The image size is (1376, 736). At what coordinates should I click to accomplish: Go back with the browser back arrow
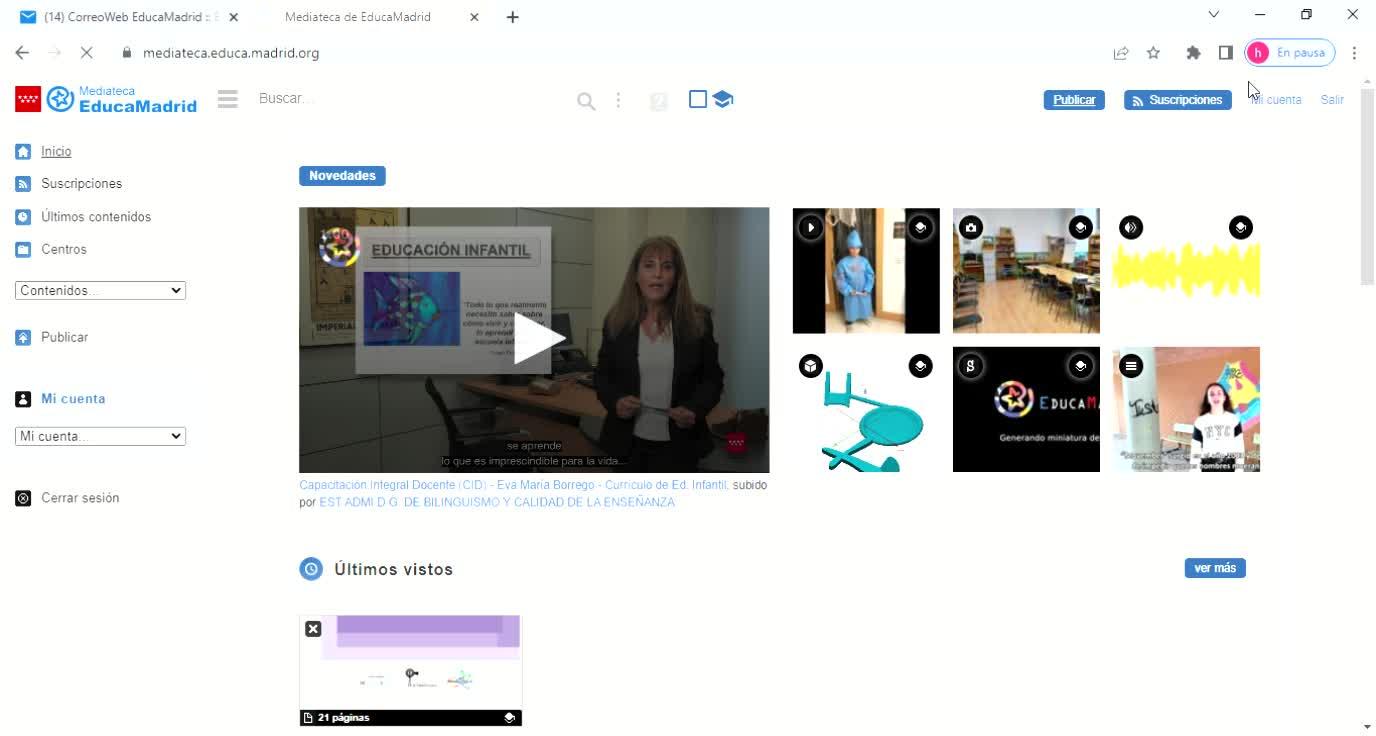pyautogui.click(x=22, y=53)
